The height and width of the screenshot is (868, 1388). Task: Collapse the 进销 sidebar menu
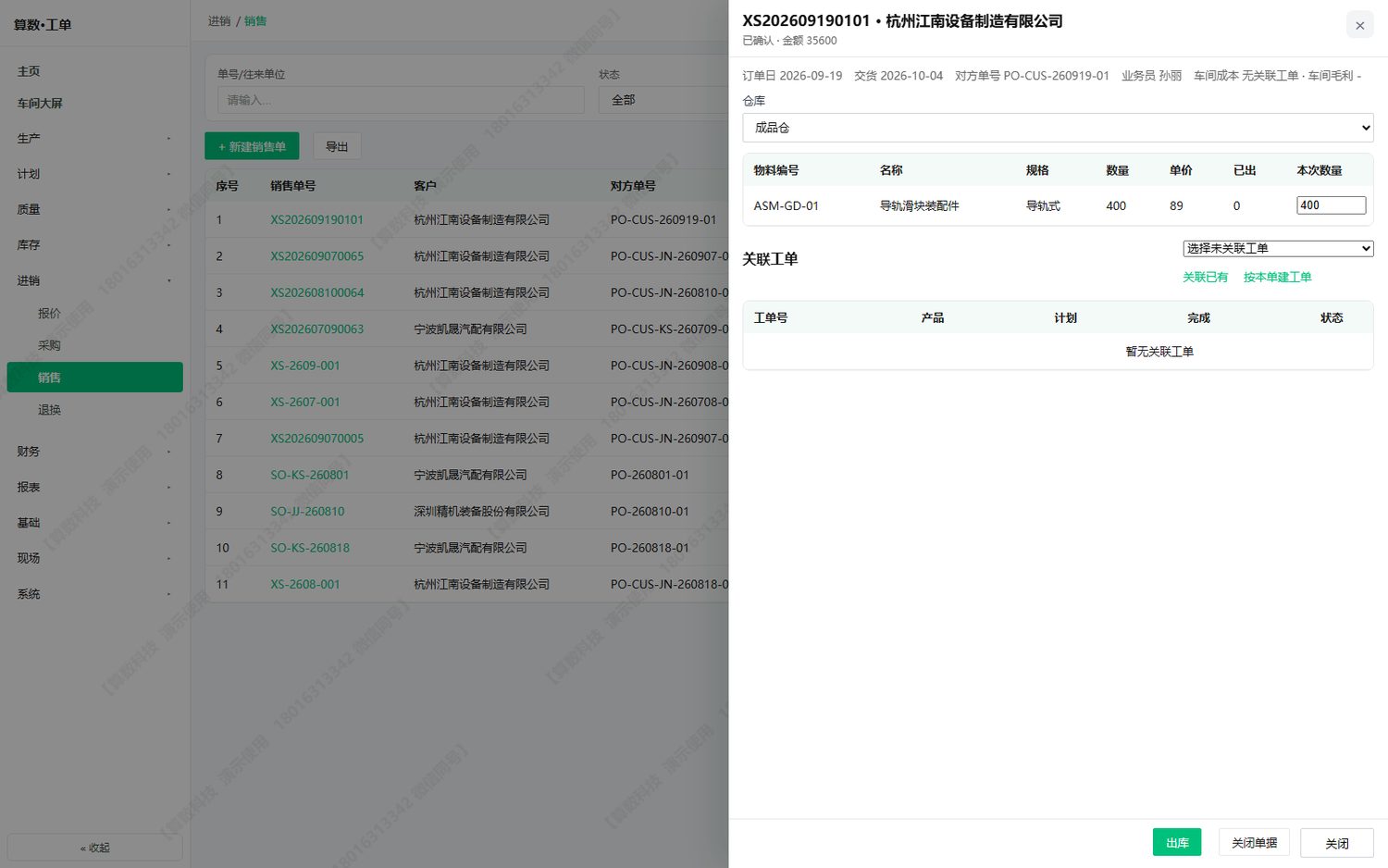point(94,280)
